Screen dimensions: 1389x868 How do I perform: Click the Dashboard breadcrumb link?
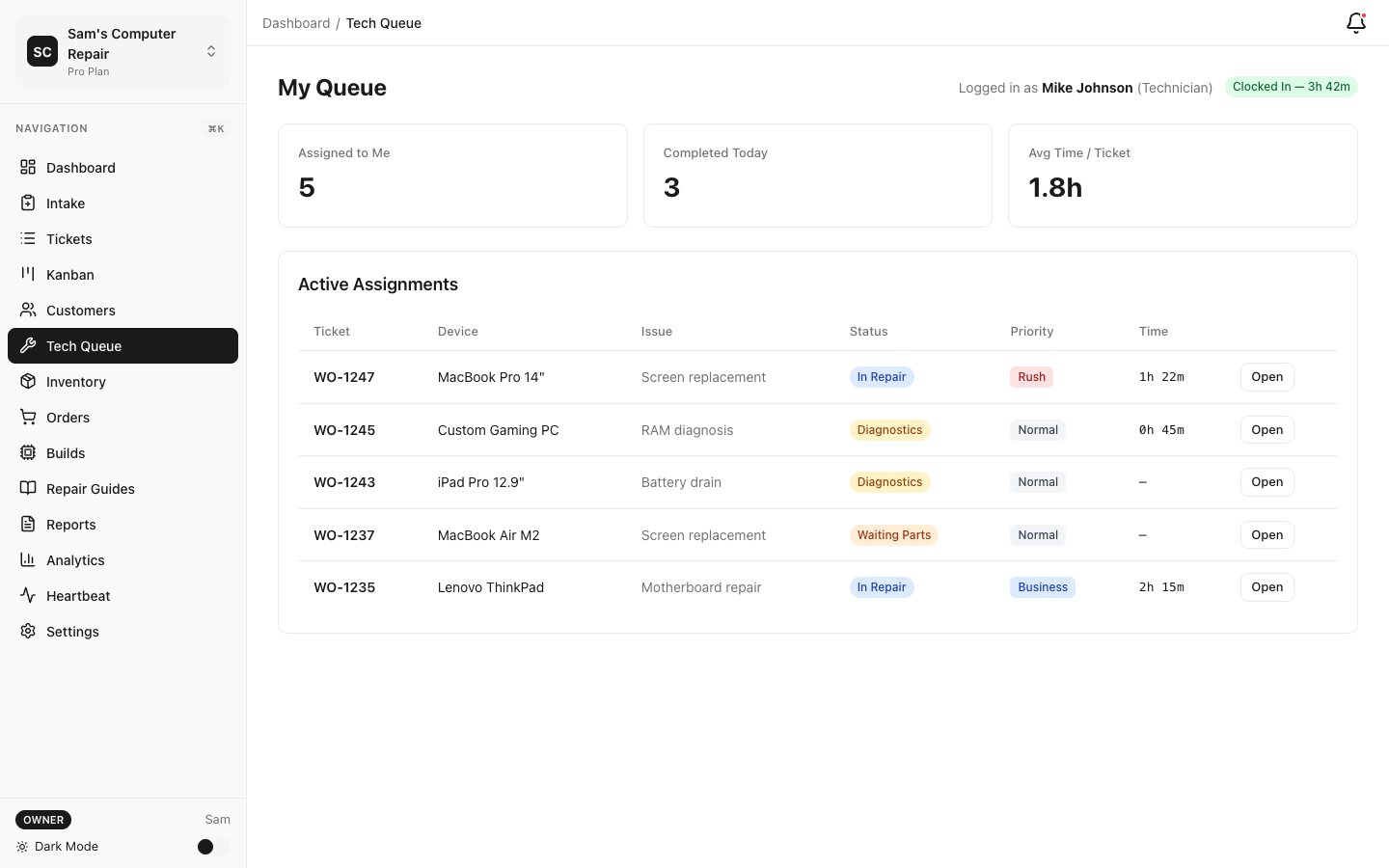[x=296, y=23]
